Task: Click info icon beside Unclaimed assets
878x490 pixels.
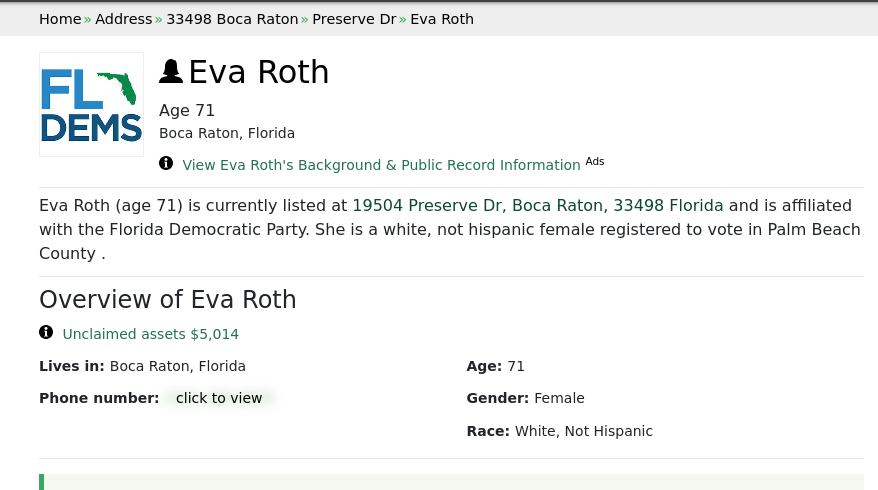Action: 46,332
